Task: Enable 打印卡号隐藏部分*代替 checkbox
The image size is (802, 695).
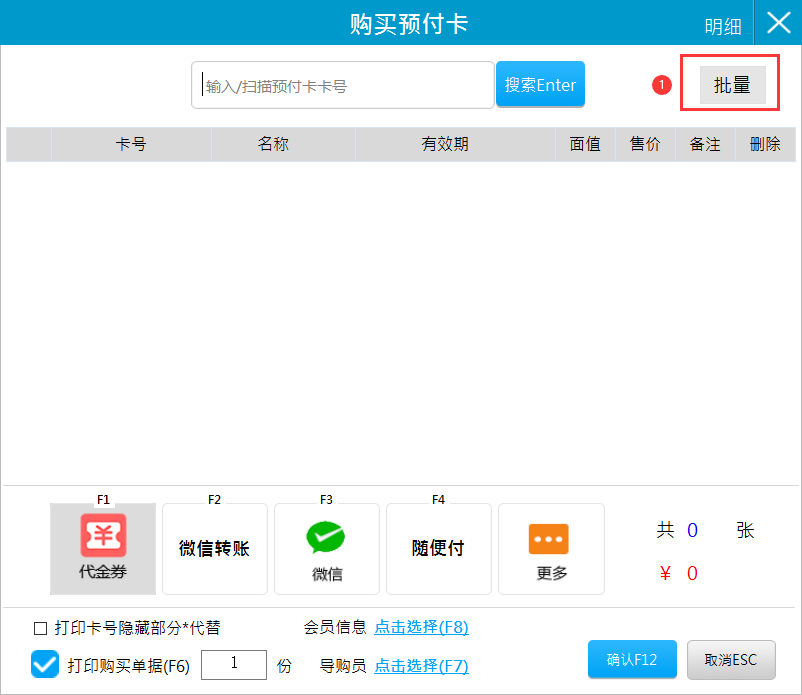Action: pyautogui.click(x=41, y=629)
